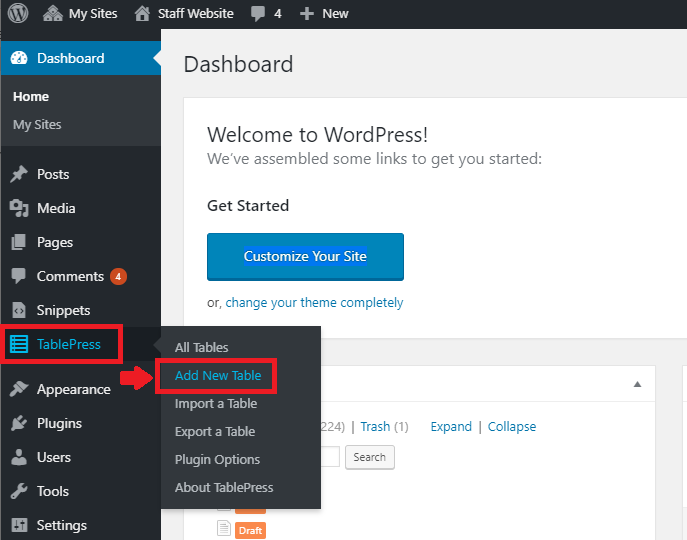Open the Appearance paintbrush menu

[19, 389]
